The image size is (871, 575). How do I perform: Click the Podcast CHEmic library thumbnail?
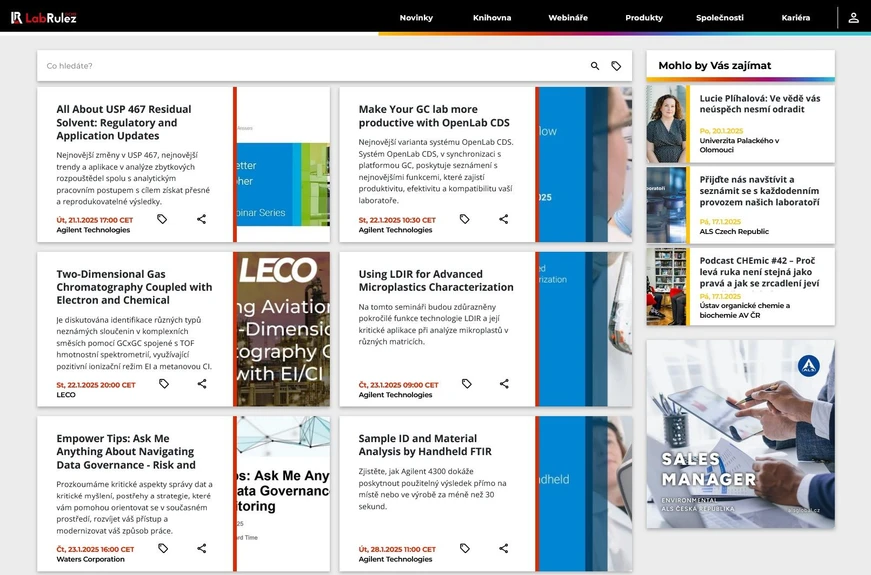tap(666, 286)
